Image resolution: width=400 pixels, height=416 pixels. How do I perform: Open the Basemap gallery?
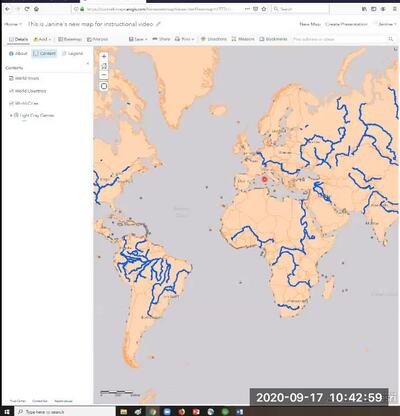tap(70, 39)
